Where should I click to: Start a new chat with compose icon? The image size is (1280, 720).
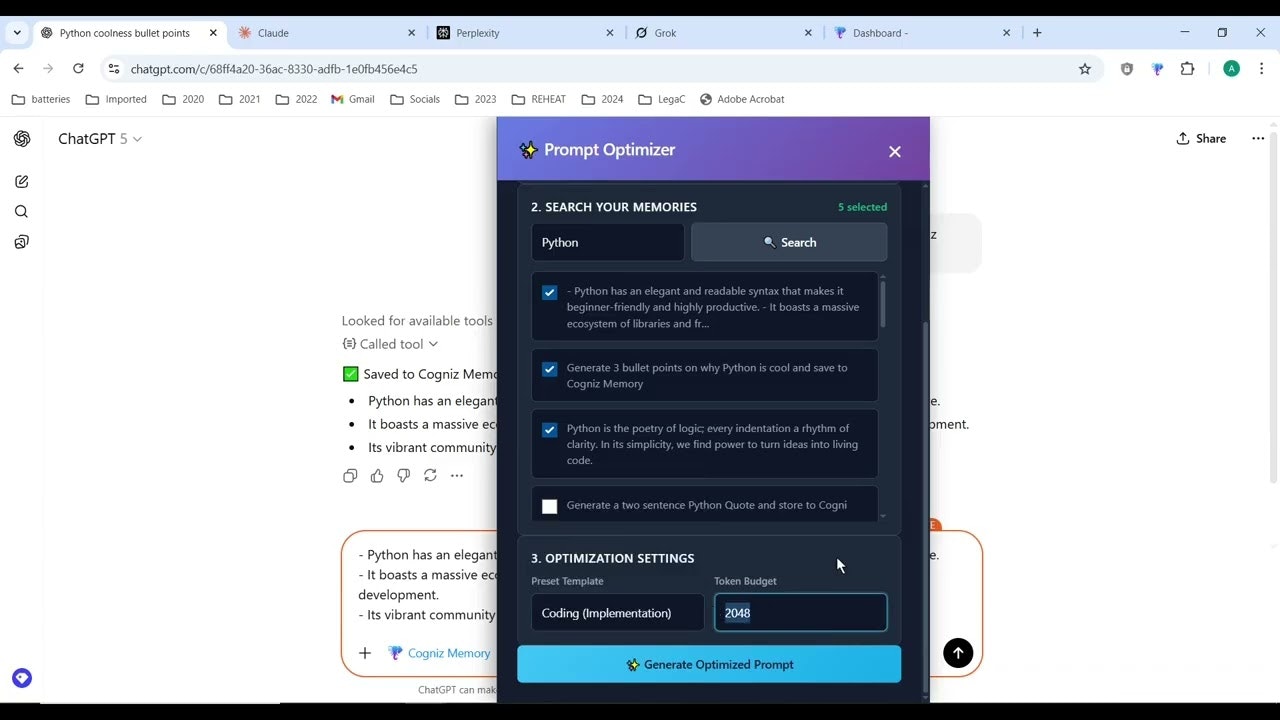coord(22,182)
